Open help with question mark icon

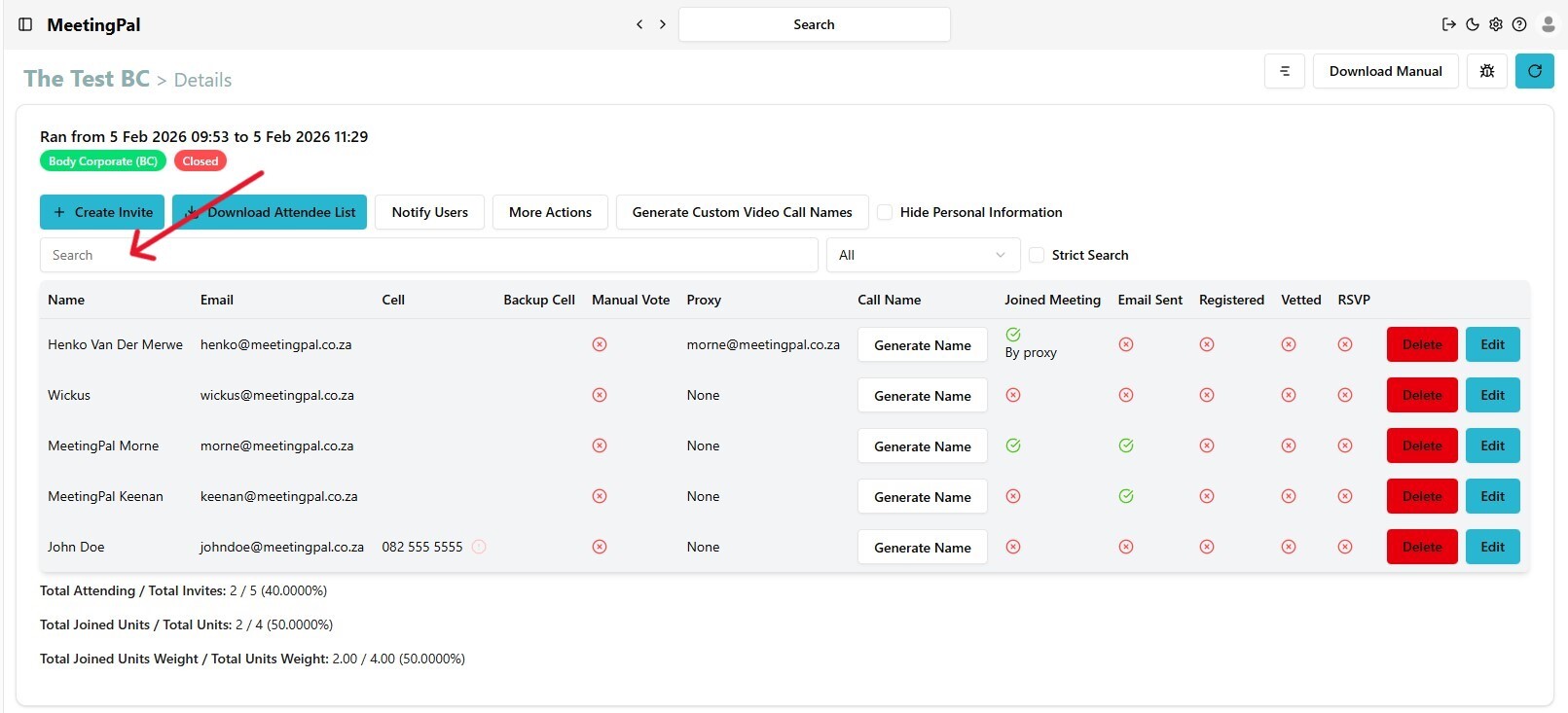[x=1519, y=24]
